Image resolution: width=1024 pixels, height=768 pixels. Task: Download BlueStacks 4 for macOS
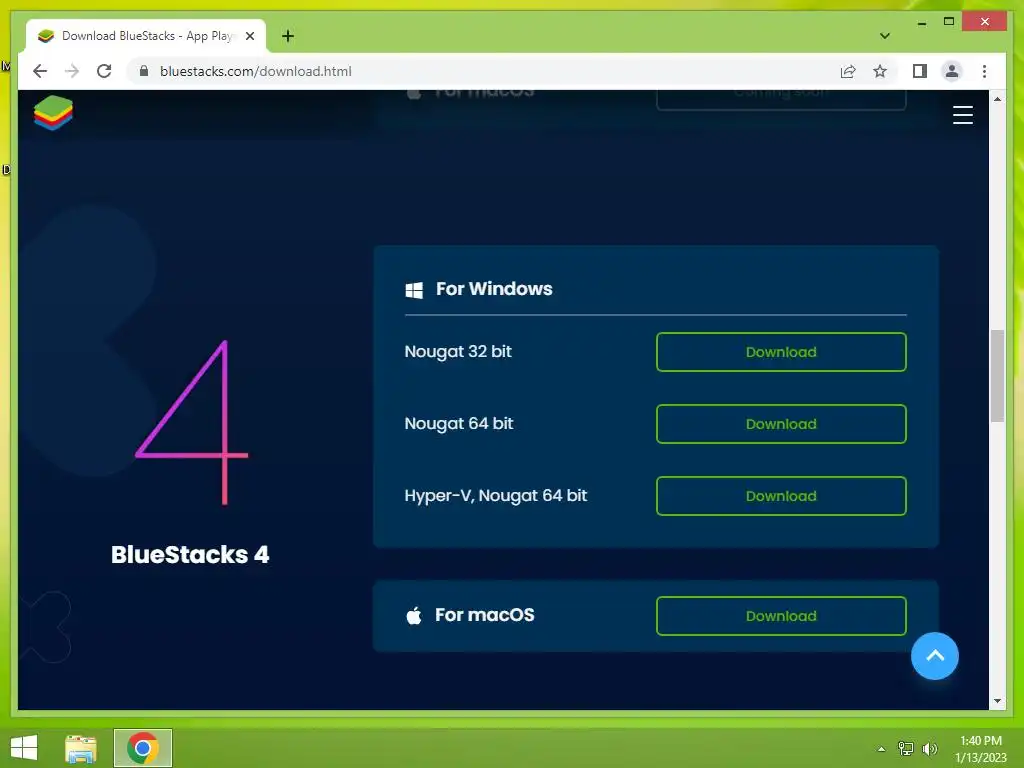pyautogui.click(x=781, y=616)
